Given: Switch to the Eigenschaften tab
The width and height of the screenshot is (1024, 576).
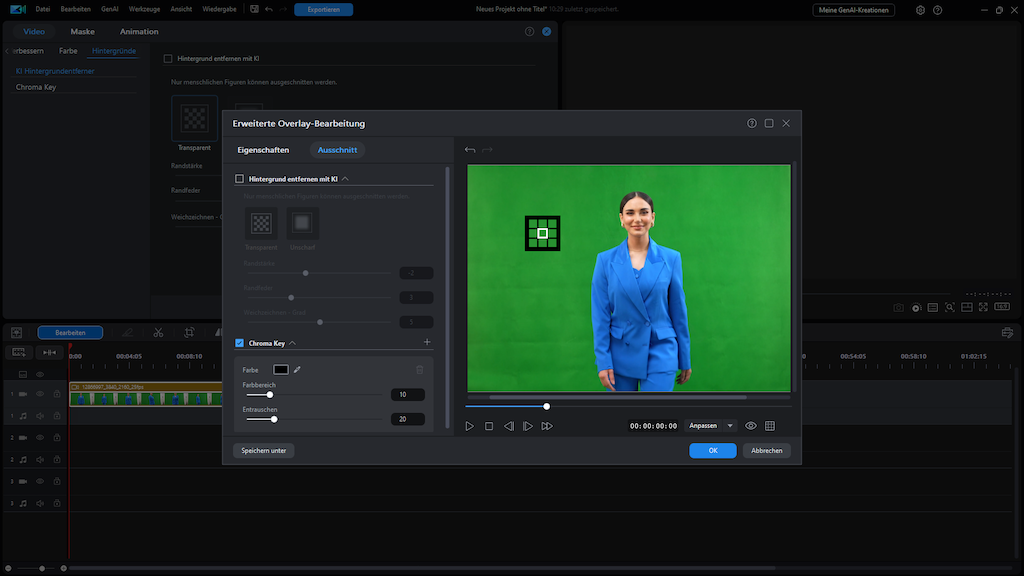Looking at the screenshot, I should pyautogui.click(x=263, y=150).
